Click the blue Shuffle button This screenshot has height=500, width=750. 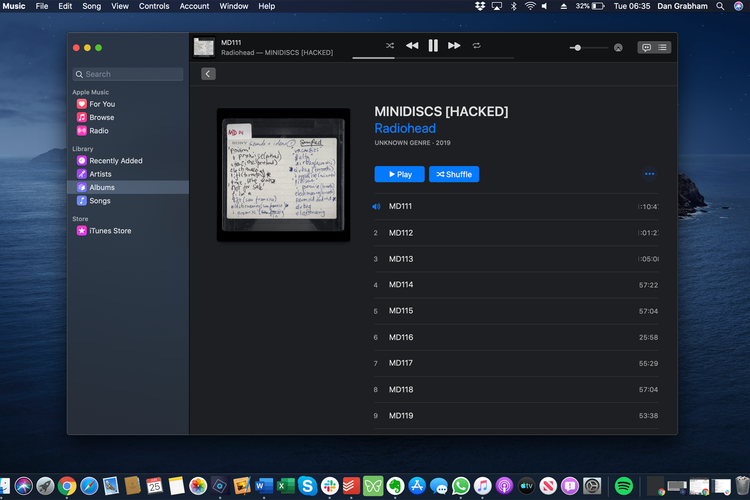click(454, 174)
